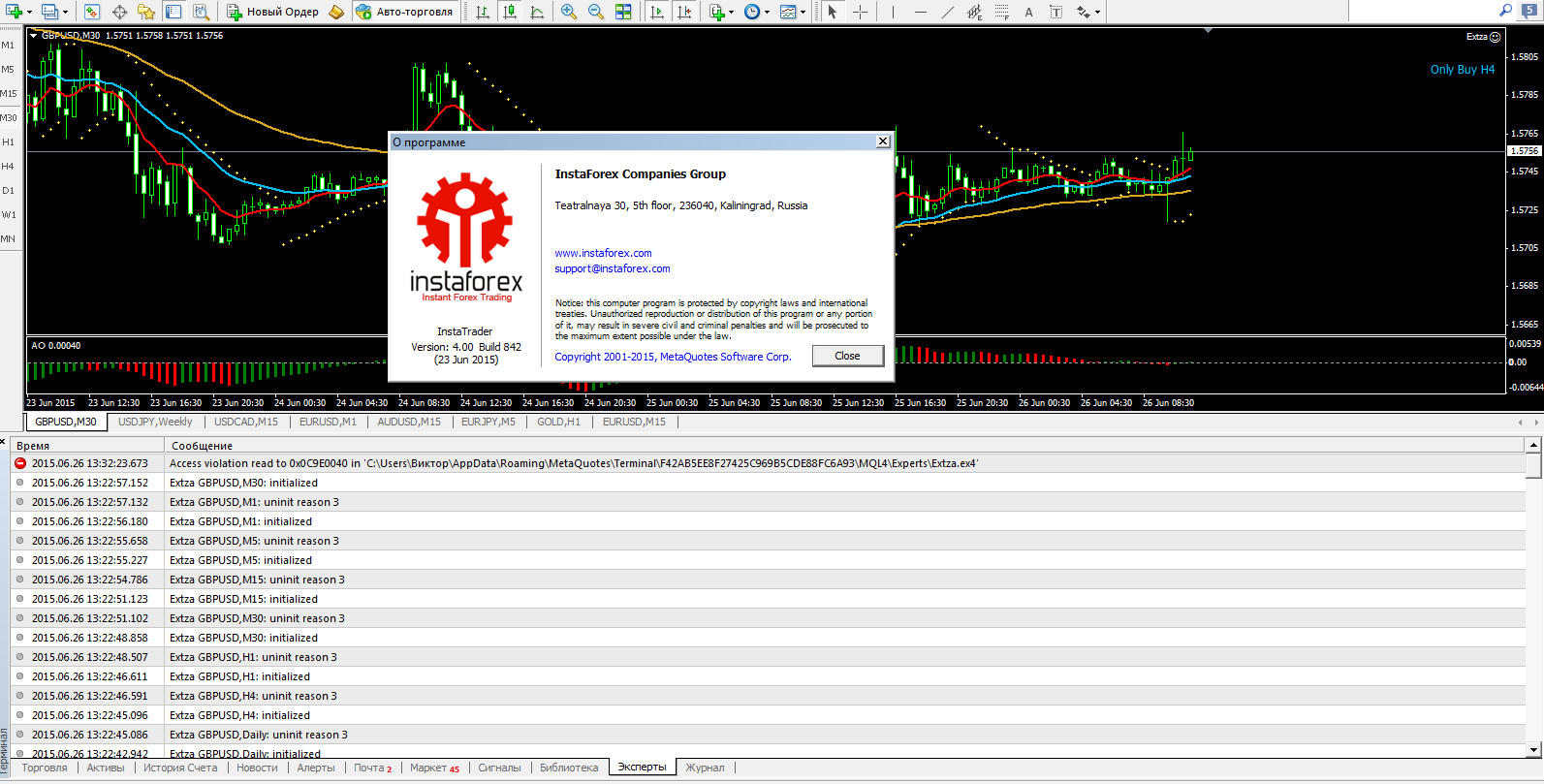Select the Access violation error log row

click(768, 463)
